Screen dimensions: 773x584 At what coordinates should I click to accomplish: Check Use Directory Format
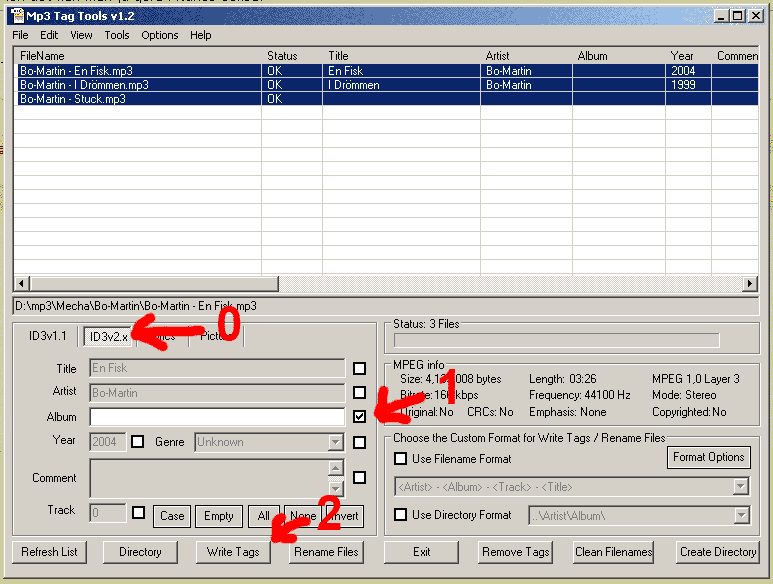click(400, 515)
